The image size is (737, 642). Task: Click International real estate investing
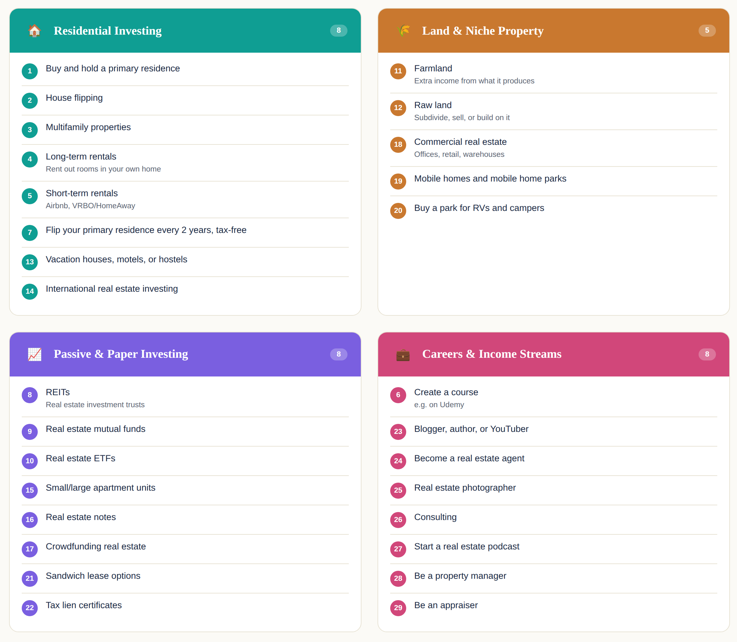(185, 291)
